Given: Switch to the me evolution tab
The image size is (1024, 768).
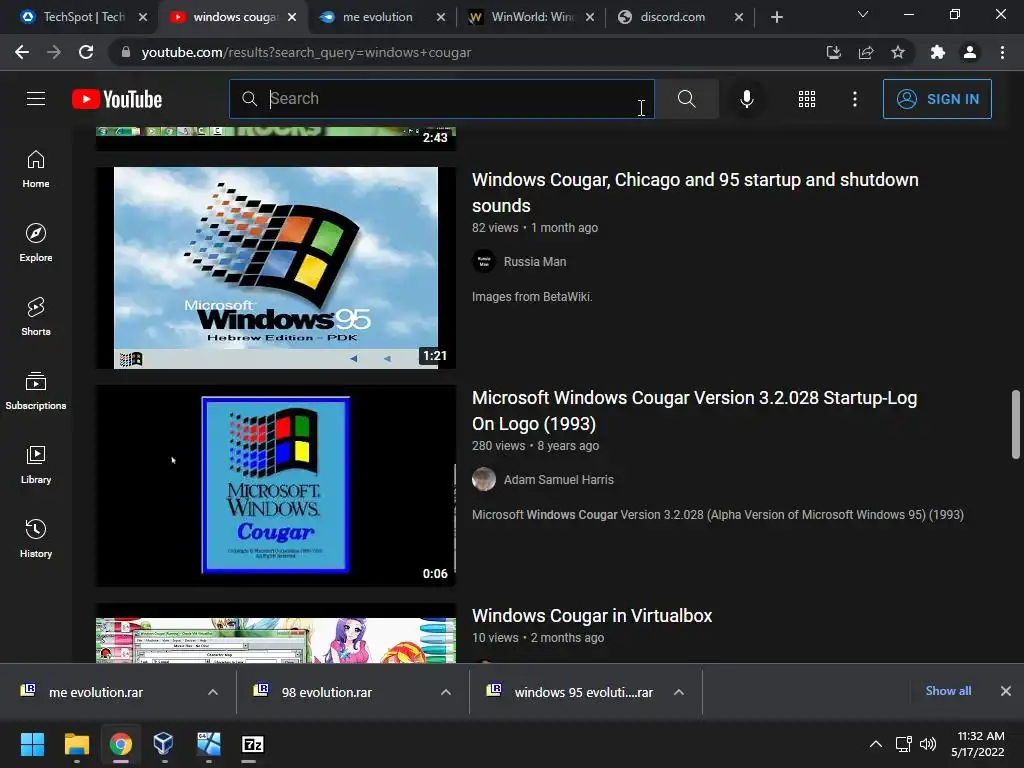Looking at the screenshot, I should (x=377, y=17).
